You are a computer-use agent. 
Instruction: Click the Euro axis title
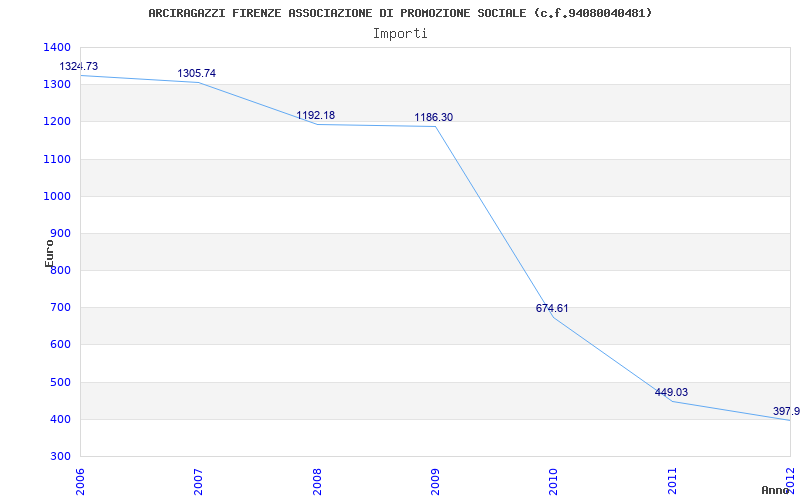(x=49, y=253)
